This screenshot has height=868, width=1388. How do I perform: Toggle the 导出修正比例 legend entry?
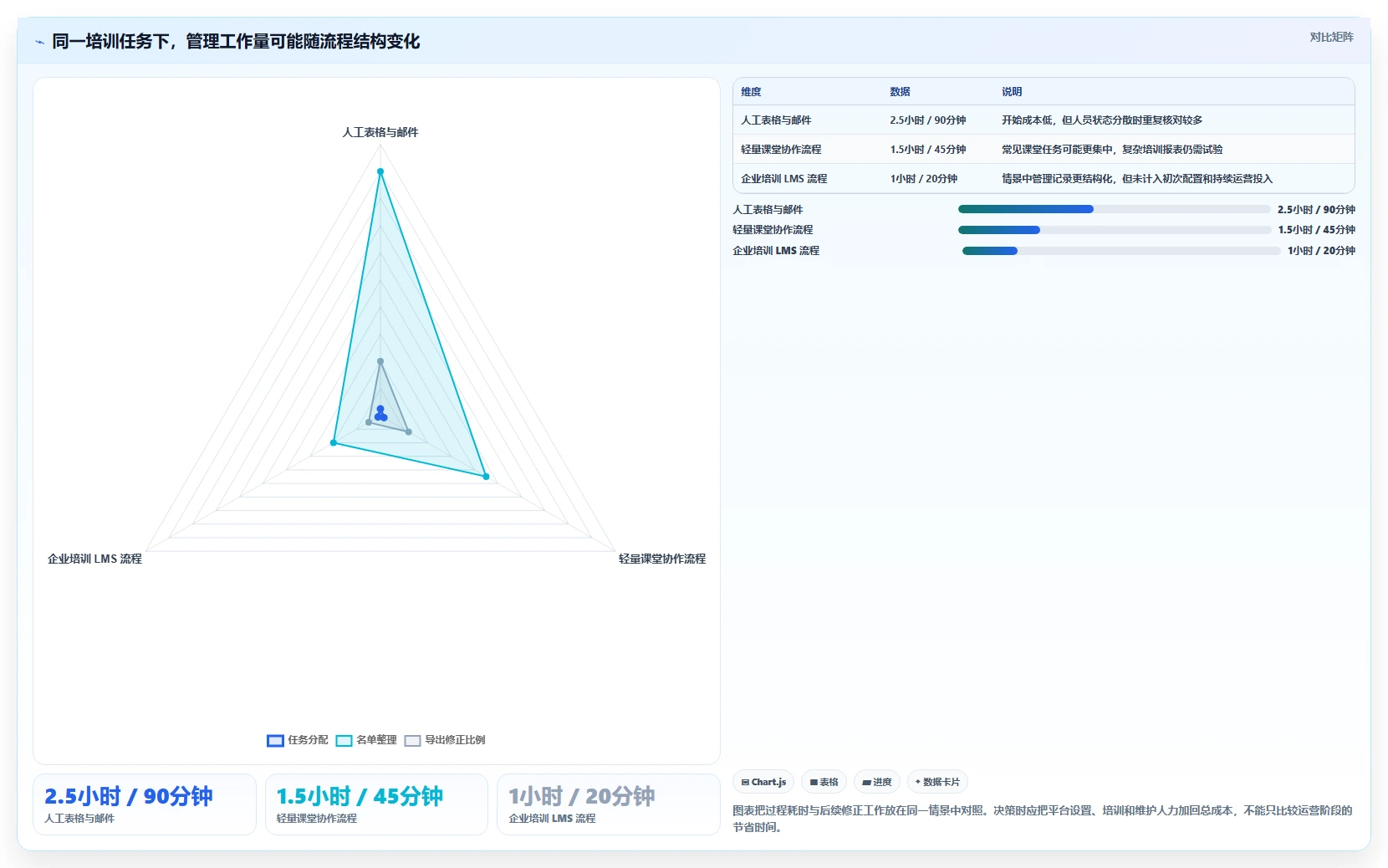point(445,740)
